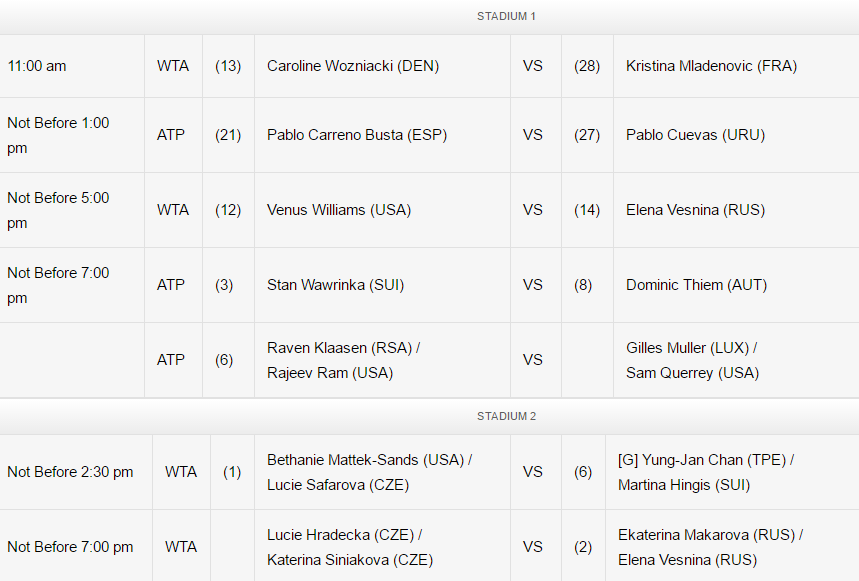Select Venus Williams (USA)
Image resolution: width=859 pixels, height=581 pixels.
(x=339, y=210)
